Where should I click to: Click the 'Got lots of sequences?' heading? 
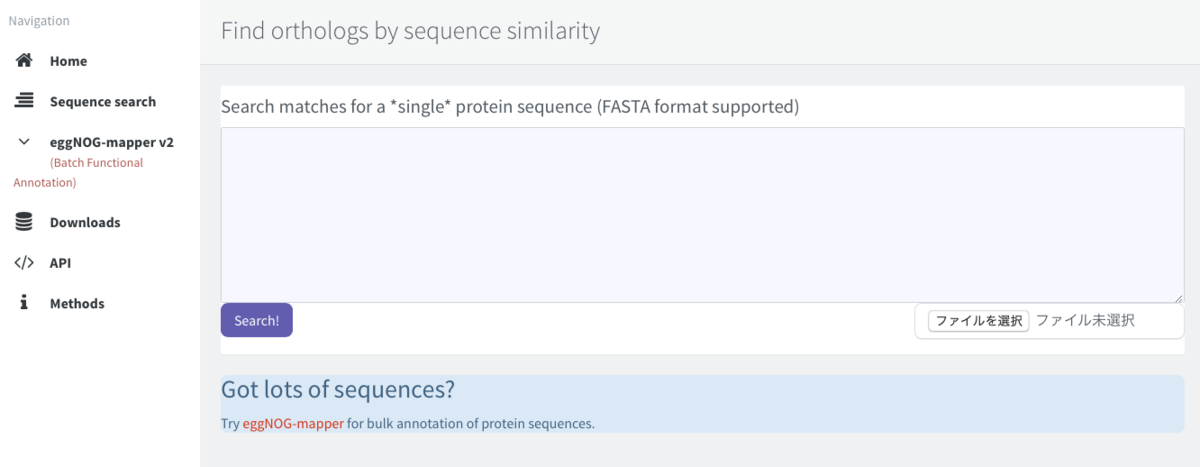point(338,390)
